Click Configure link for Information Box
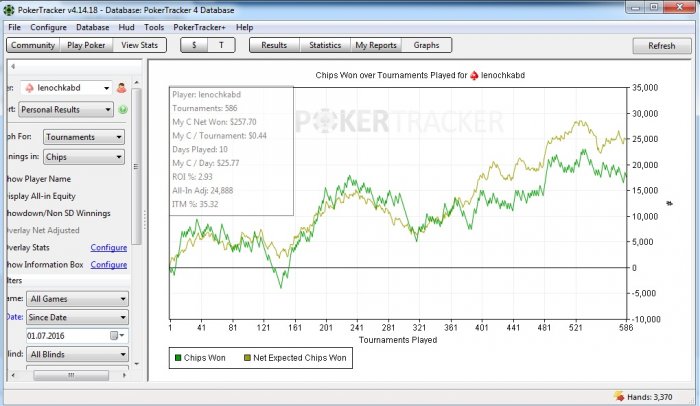Screen dimensions: 700x406 [108, 264]
